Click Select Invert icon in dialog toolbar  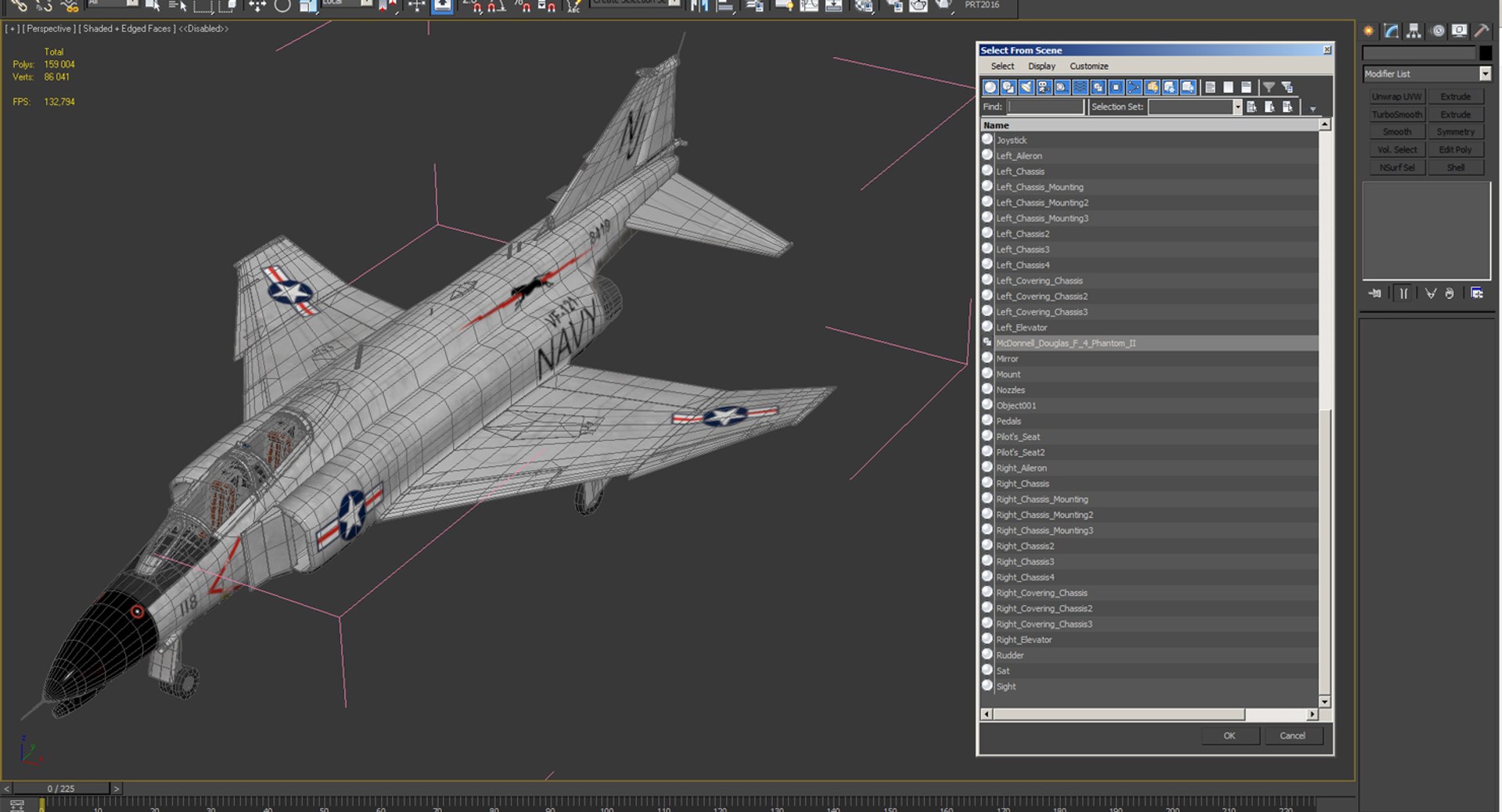(1246, 87)
